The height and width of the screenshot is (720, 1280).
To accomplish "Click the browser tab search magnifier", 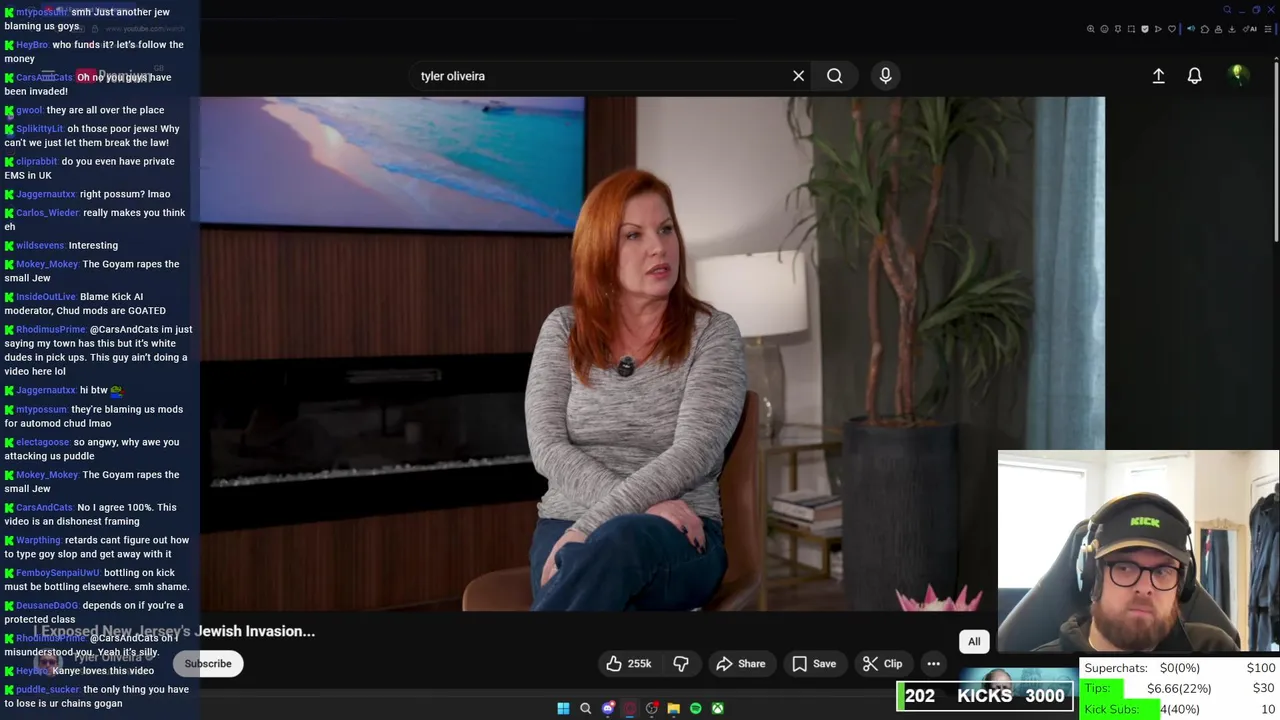I will click(x=1227, y=10).
